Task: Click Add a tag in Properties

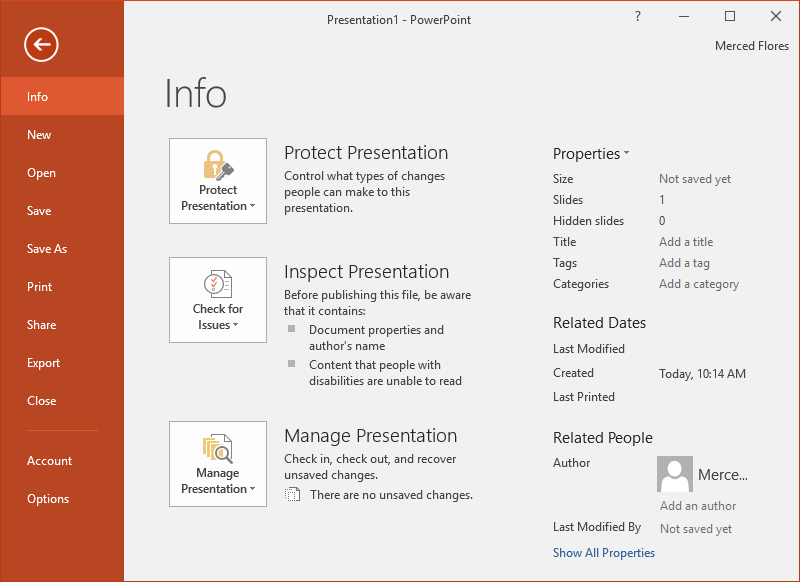Action: 684,262
